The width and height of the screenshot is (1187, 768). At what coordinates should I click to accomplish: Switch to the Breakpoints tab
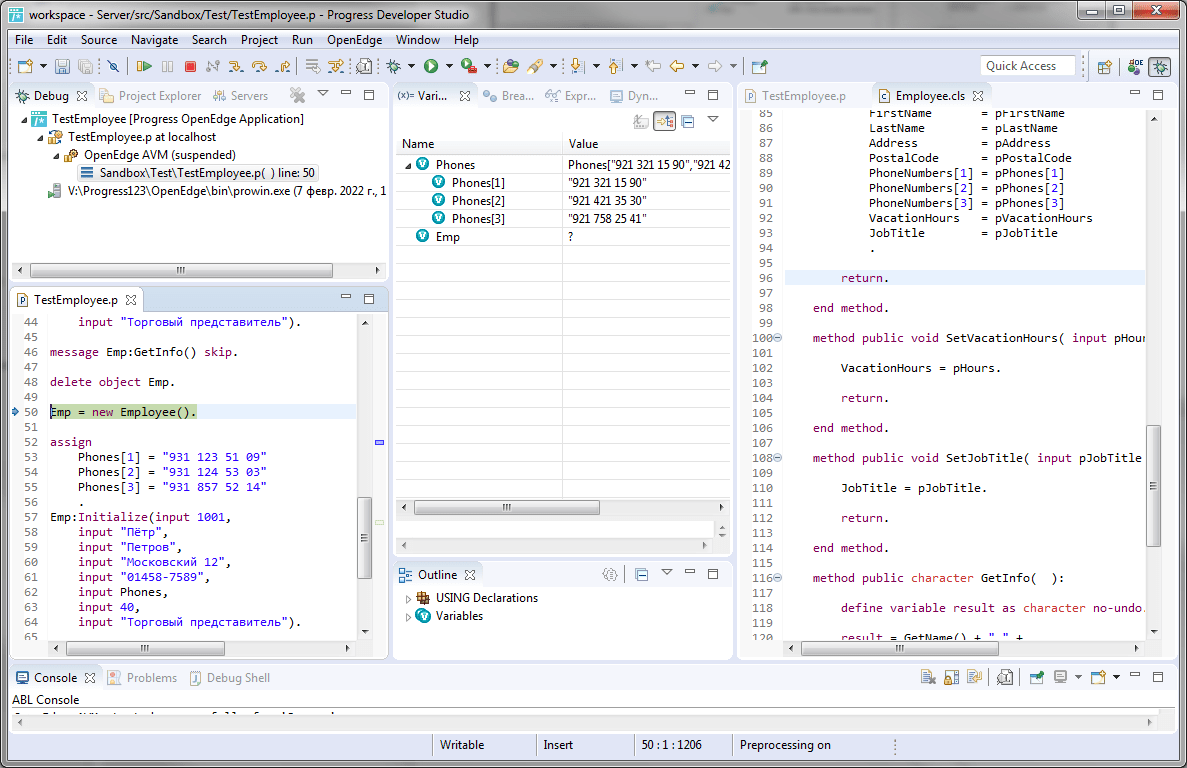point(509,96)
